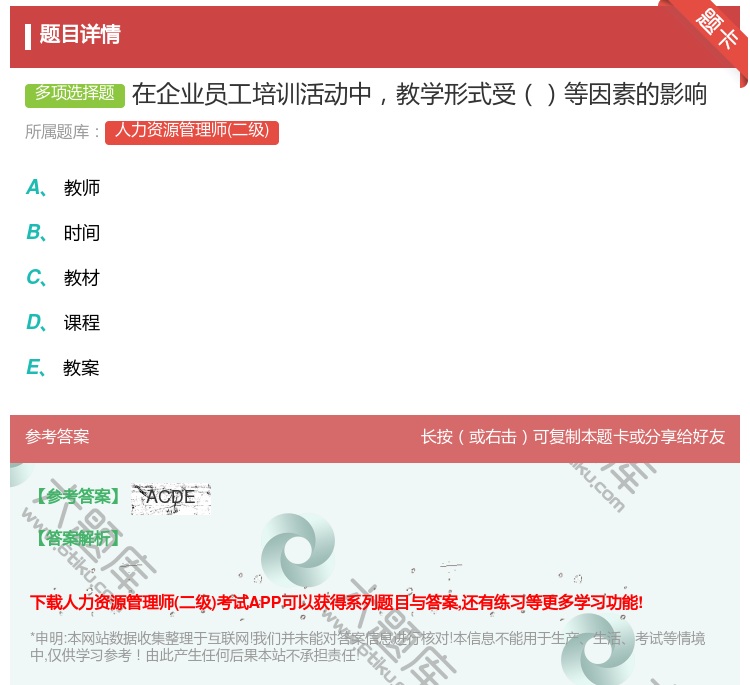Click the 长按（或右击）可复制本题卡 hint text
The width and height of the screenshot is (750, 685).
(x=573, y=437)
